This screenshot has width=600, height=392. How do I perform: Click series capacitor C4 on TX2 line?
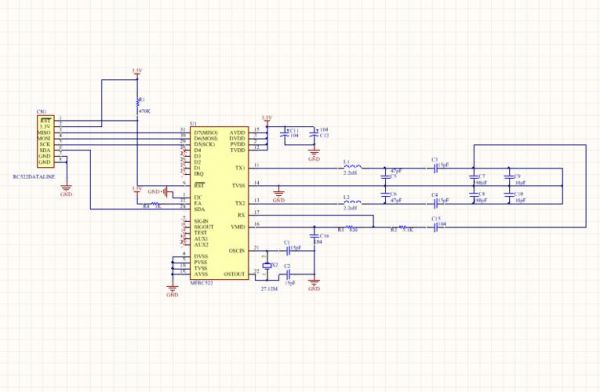coord(435,204)
